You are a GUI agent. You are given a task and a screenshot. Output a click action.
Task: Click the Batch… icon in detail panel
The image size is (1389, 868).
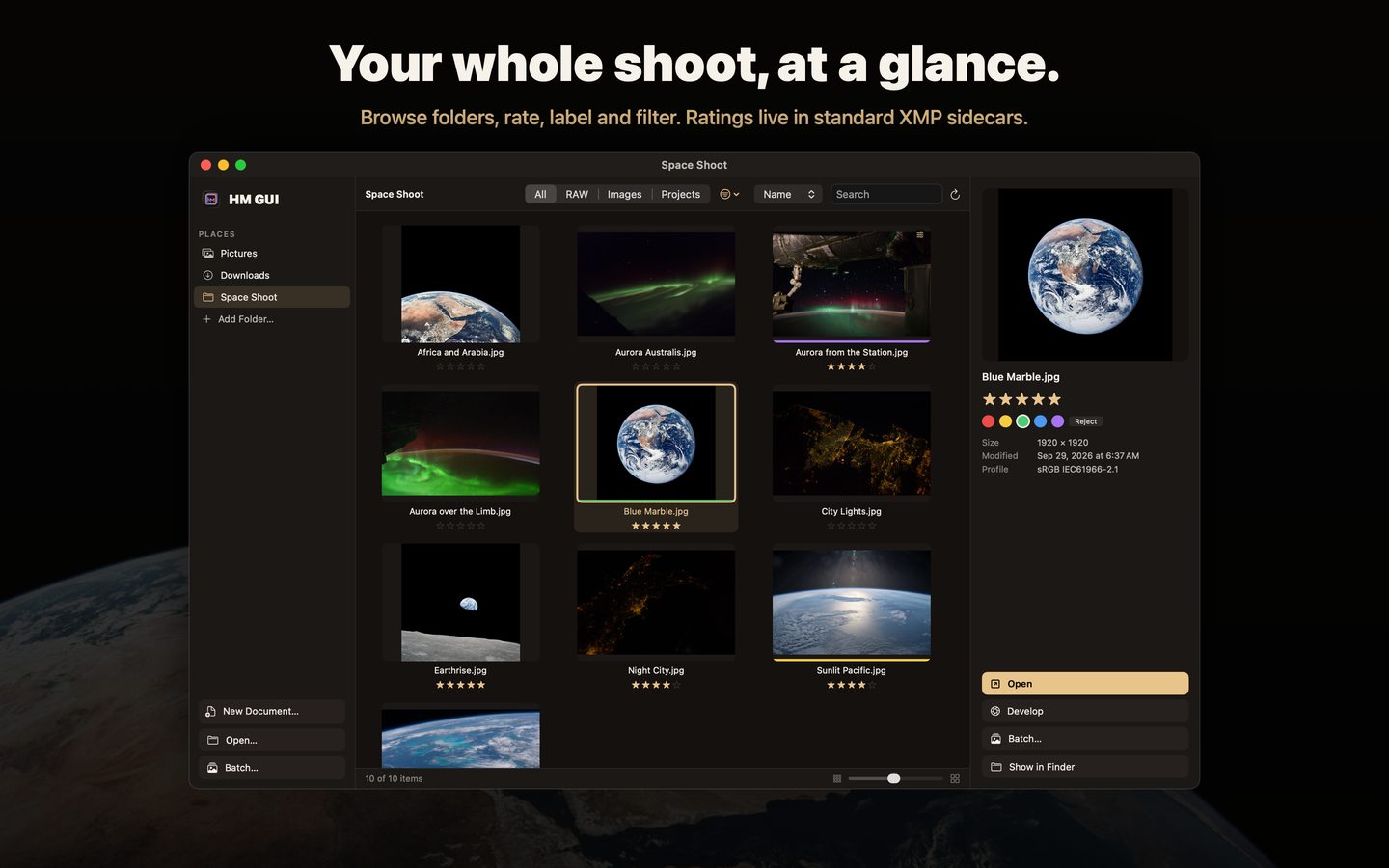click(x=996, y=739)
